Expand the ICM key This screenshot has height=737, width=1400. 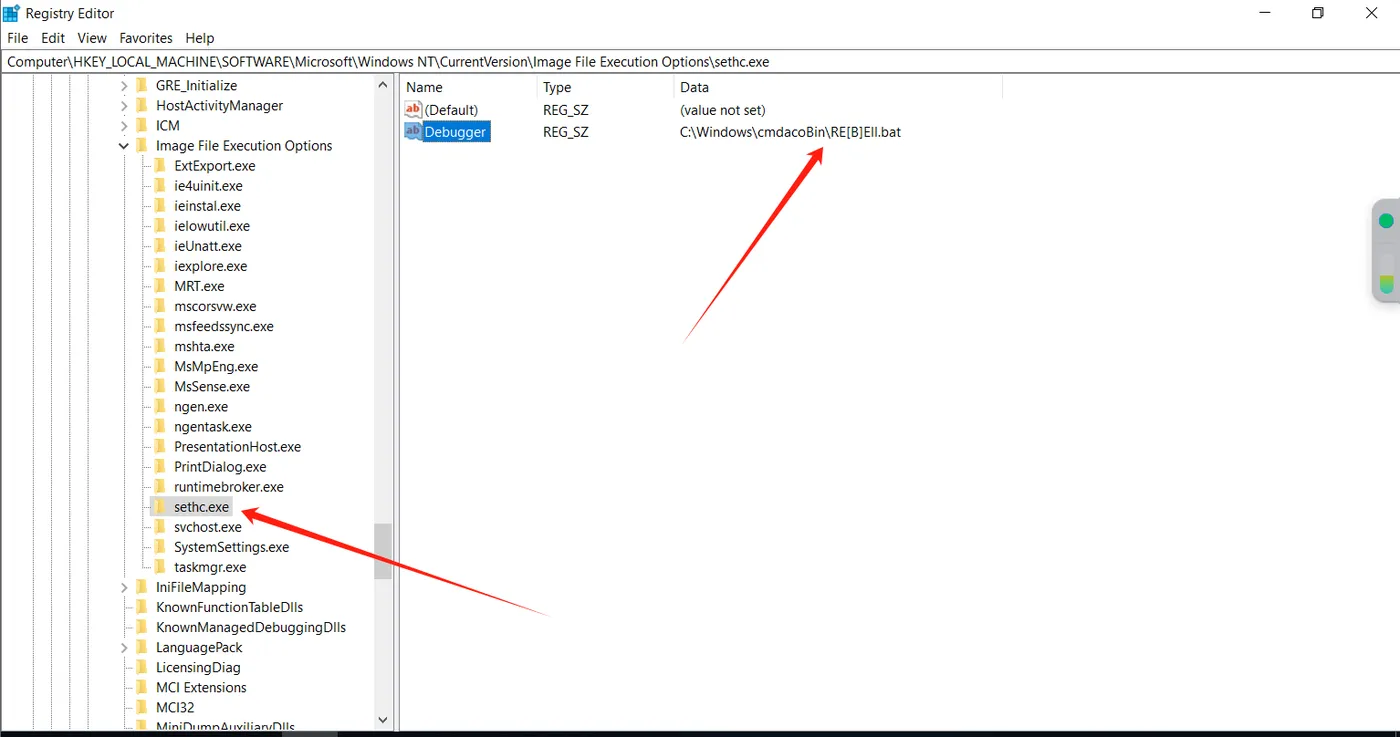click(x=124, y=126)
